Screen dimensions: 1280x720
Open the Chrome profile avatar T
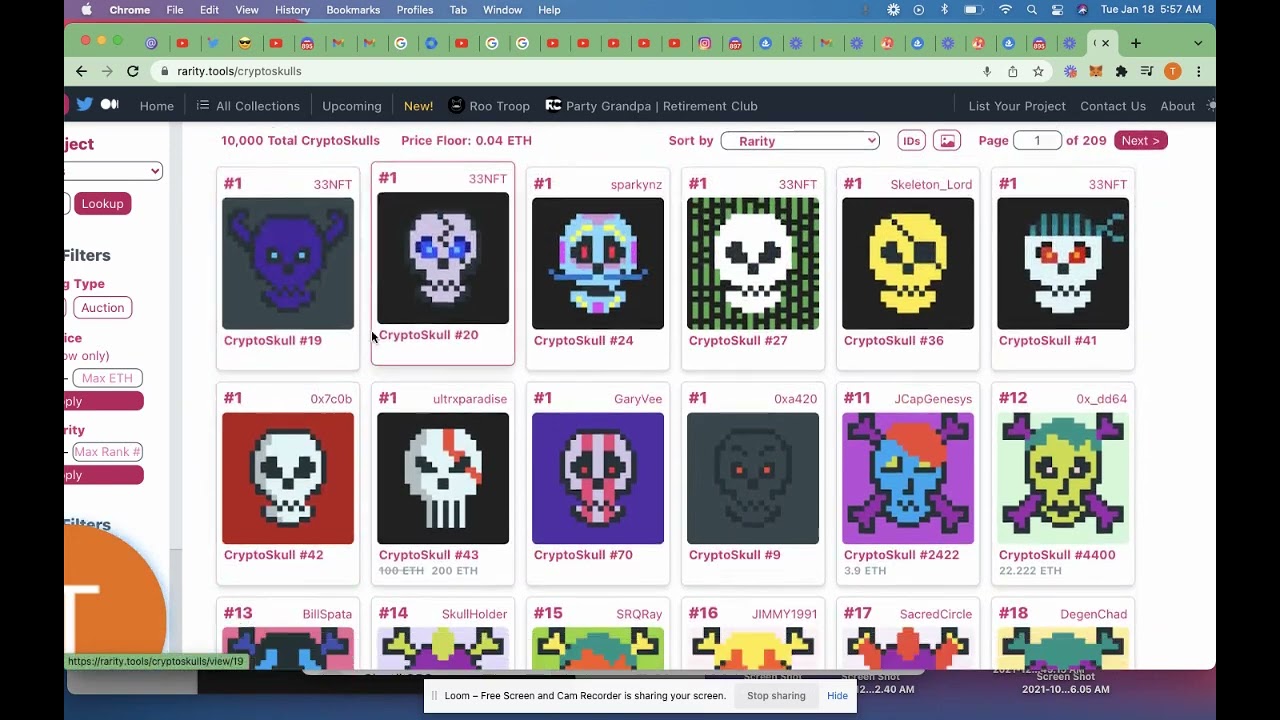point(1173,71)
